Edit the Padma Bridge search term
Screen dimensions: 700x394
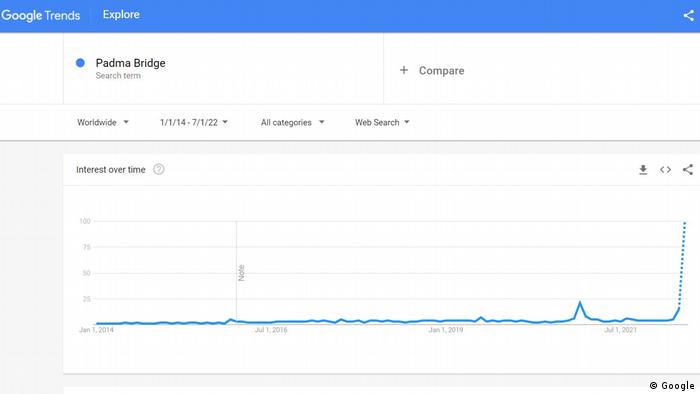pyautogui.click(x=130, y=63)
